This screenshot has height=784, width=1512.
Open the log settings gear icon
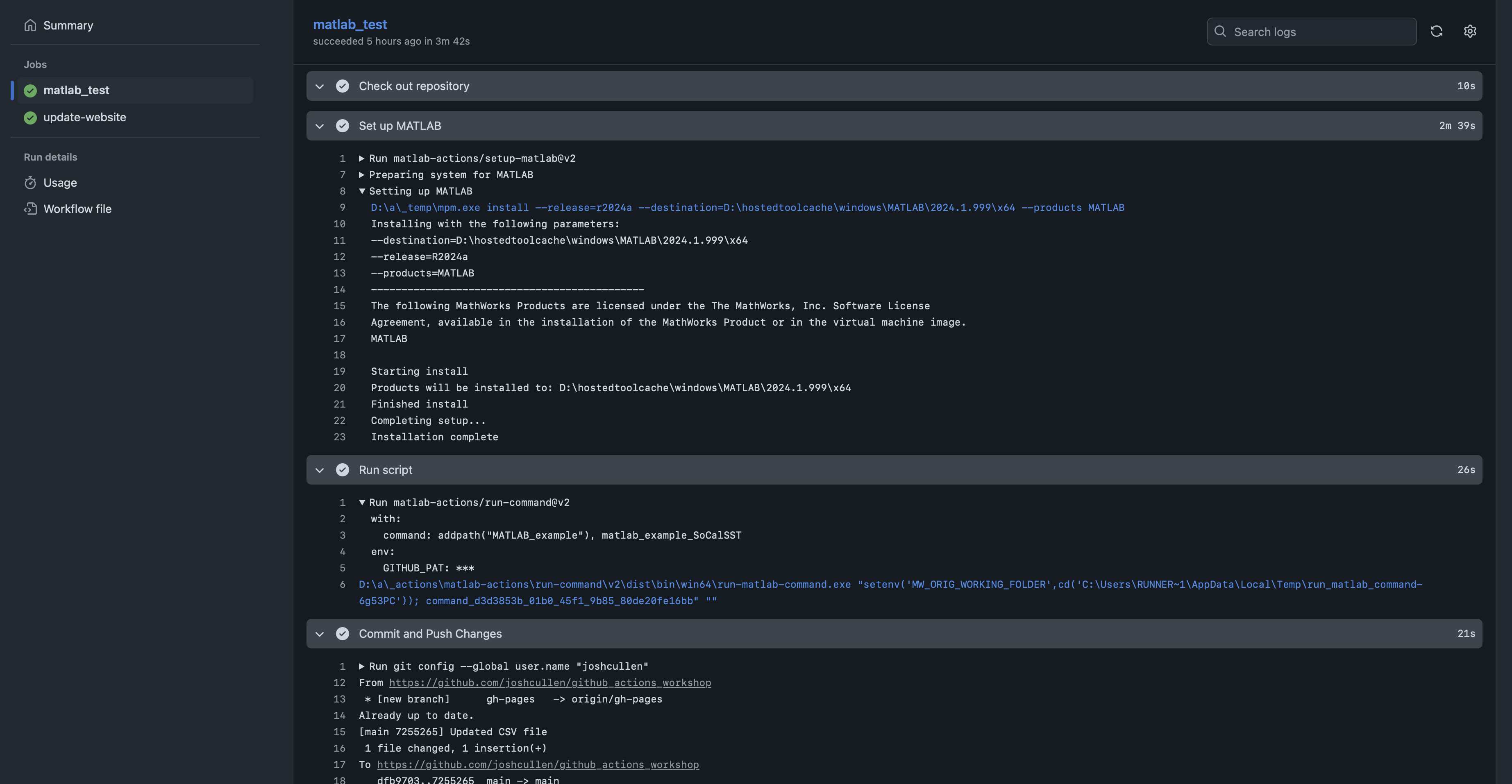click(1470, 32)
